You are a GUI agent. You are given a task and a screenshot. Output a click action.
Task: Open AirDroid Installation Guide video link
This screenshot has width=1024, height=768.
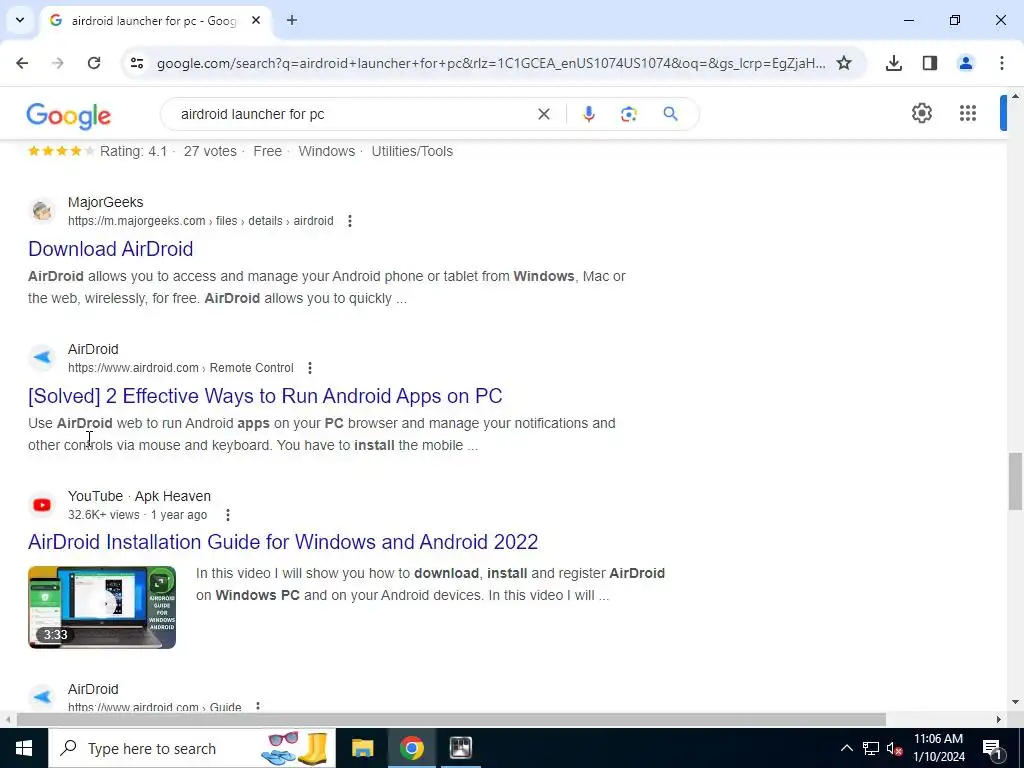[283, 542]
